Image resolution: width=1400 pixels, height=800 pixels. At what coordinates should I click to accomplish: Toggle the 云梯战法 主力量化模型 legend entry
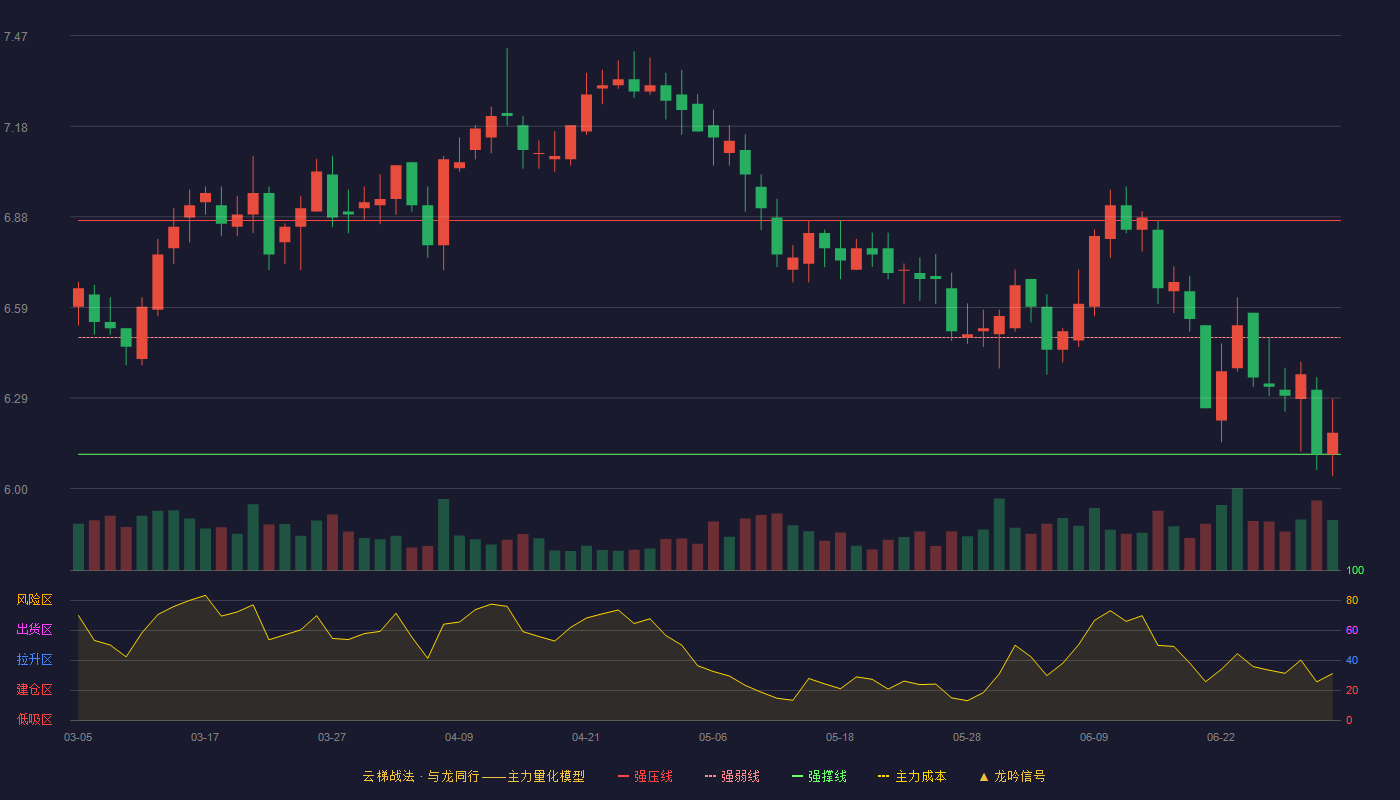[x=473, y=776]
